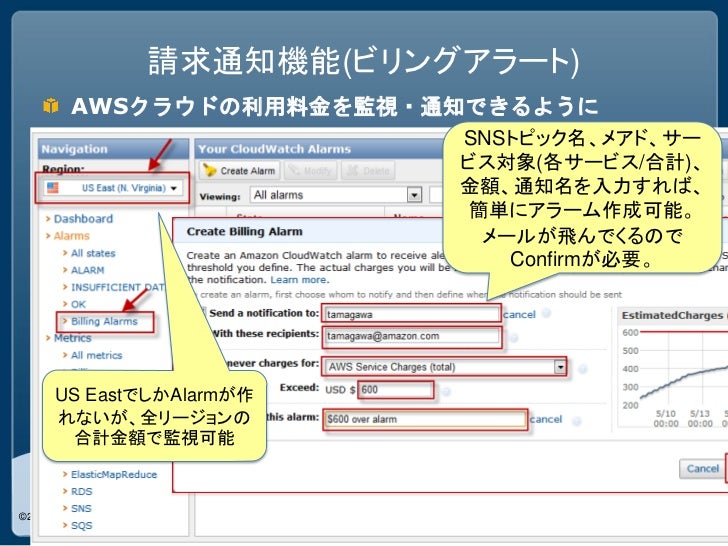Click the help icon beside service charges dropdown
728x546 pixels.
pos(583,369)
